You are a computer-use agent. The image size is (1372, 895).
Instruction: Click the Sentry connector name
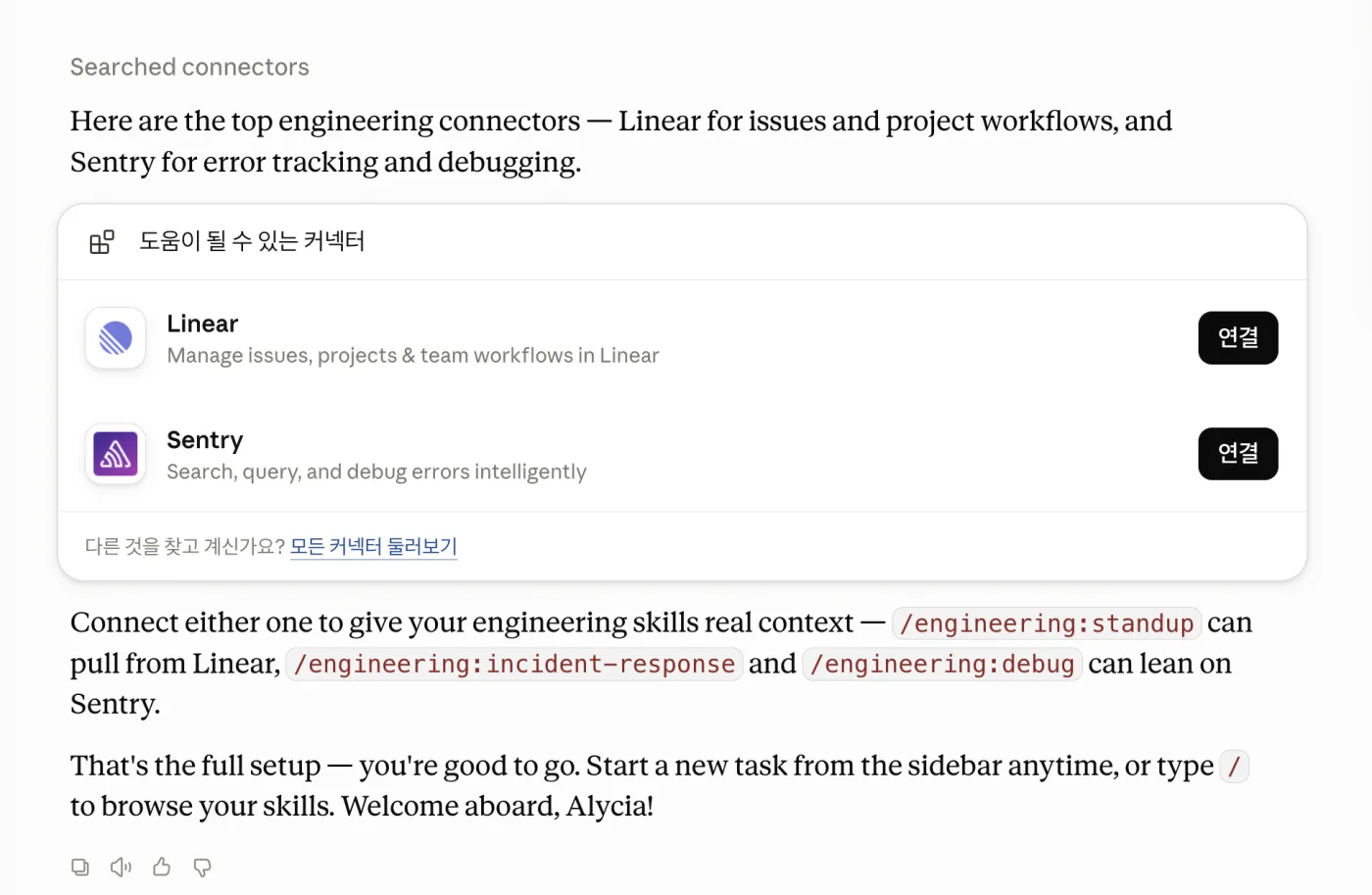(205, 440)
